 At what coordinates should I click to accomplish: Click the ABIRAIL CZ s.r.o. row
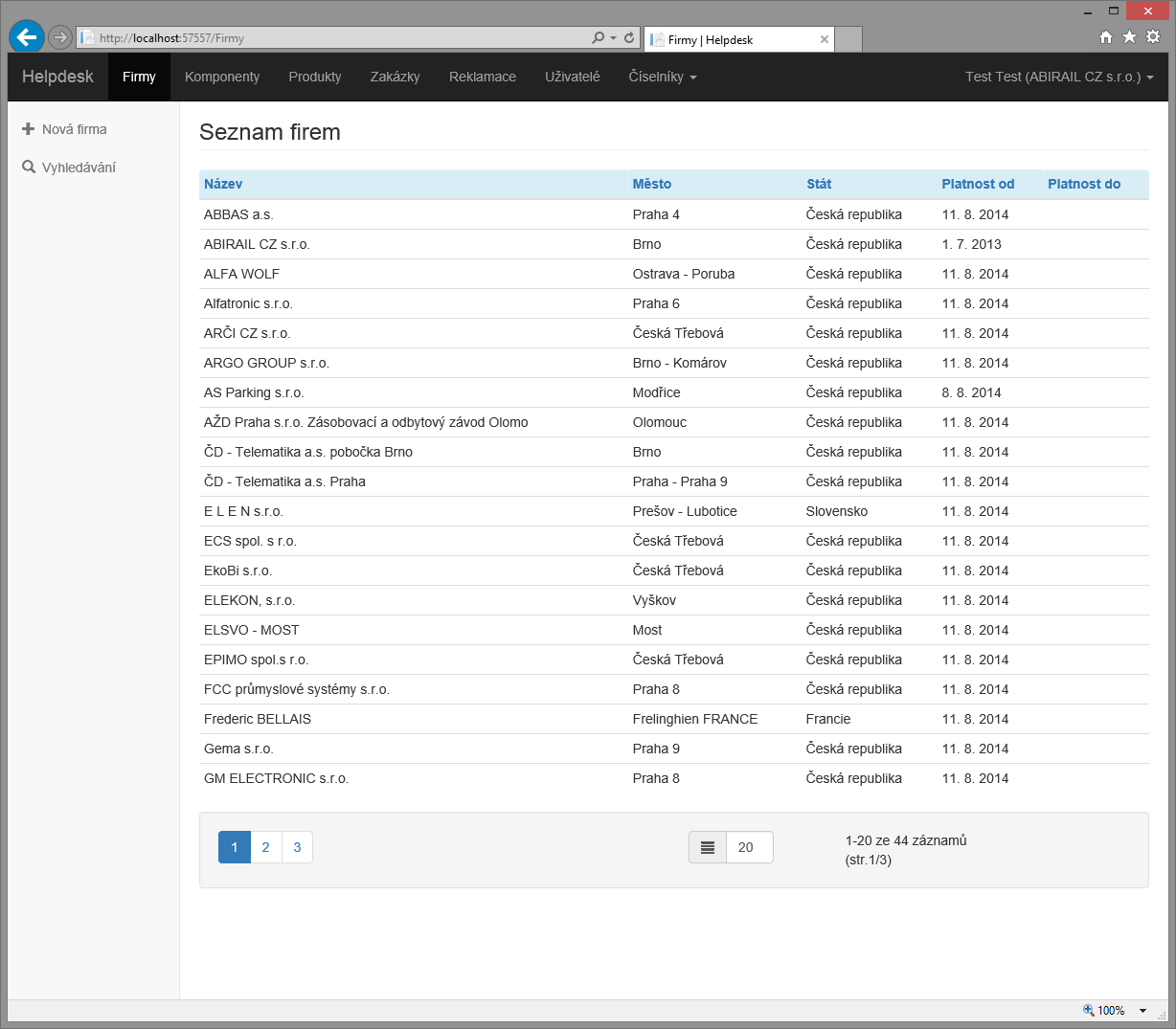[x=673, y=244]
